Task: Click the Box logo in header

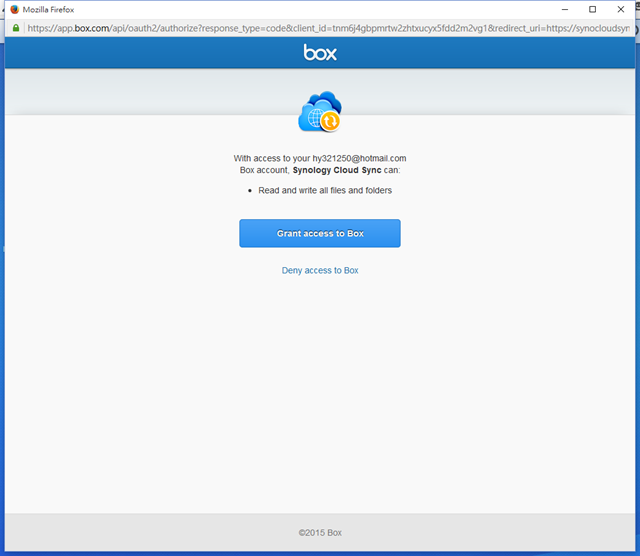Action: click(x=320, y=53)
